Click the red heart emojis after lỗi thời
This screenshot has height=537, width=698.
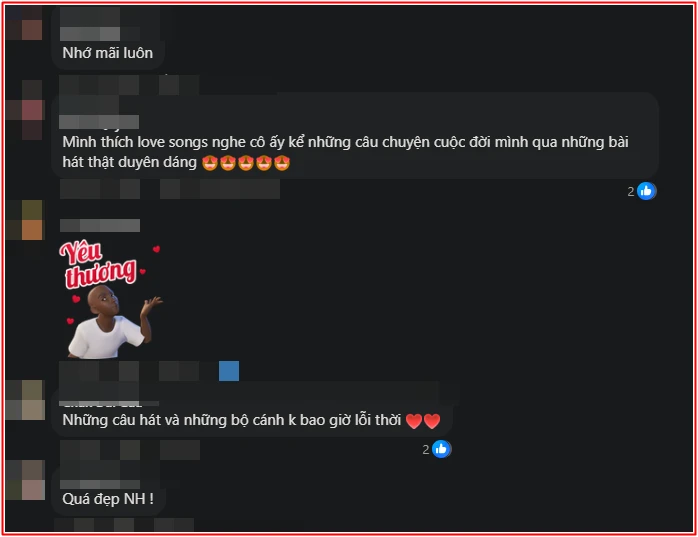[x=423, y=421]
